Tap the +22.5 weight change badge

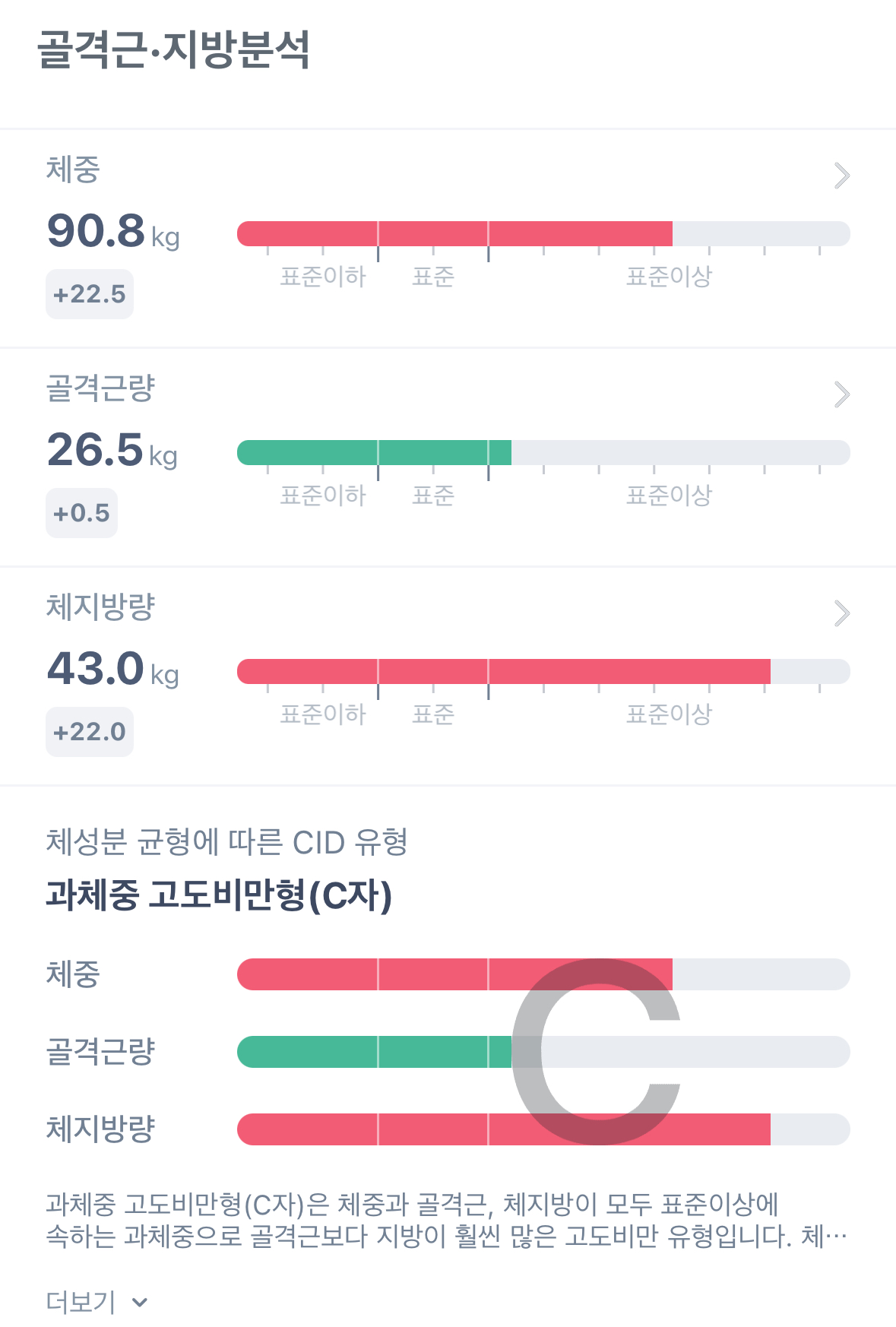[x=90, y=294]
